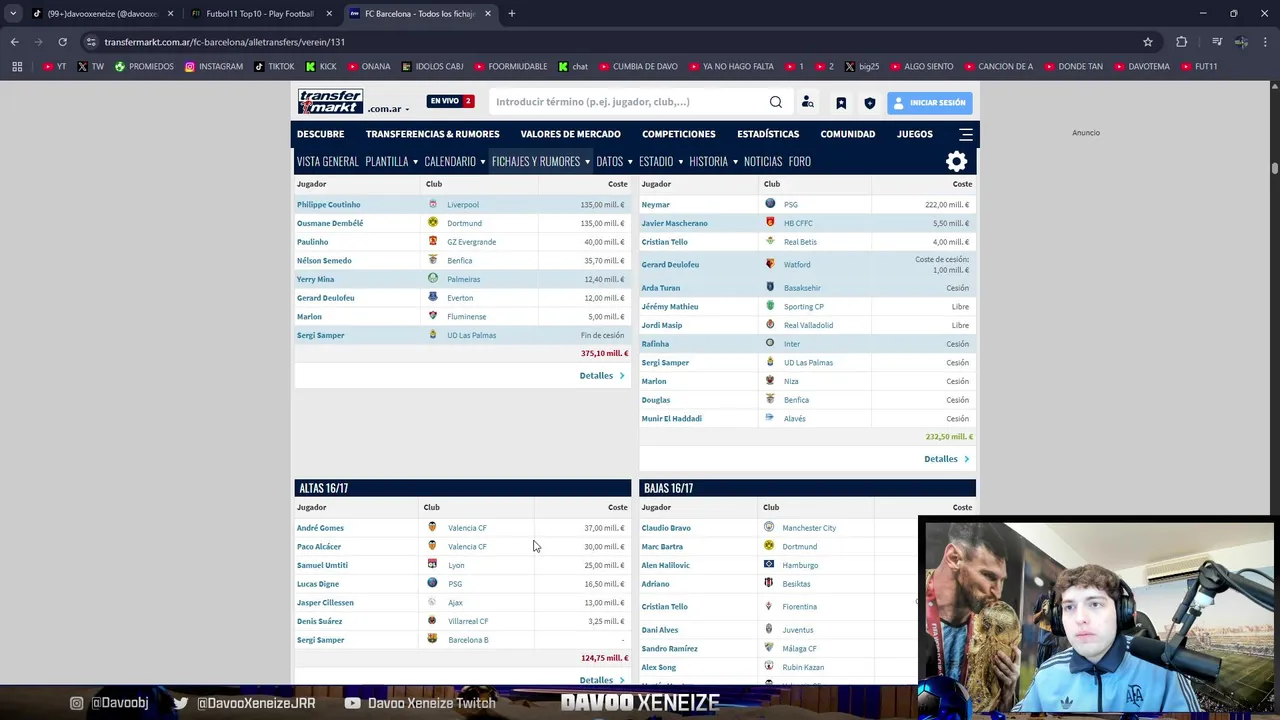
Task: Click the settings gear icon
Action: pyautogui.click(x=956, y=161)
